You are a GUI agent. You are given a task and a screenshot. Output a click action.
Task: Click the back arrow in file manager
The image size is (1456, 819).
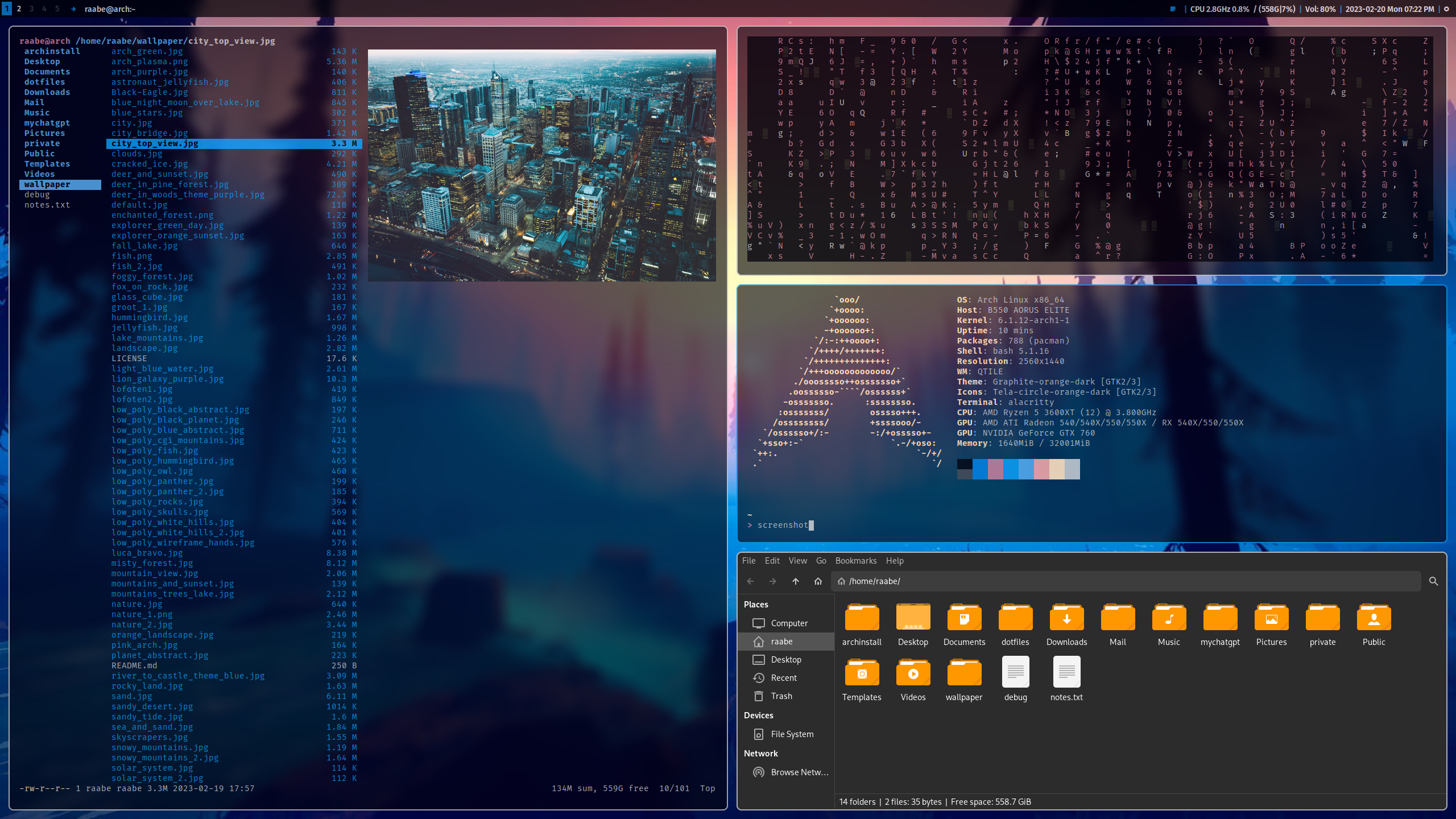[x=750, y=581]
